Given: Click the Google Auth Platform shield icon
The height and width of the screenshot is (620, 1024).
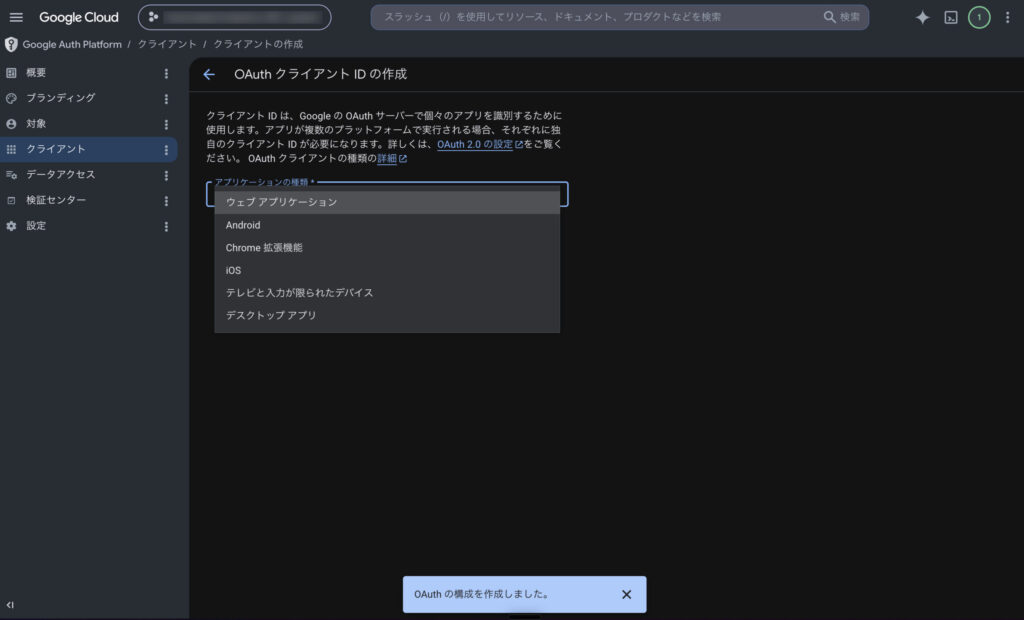Looking at the screenshot, I should click(x=11, y=44).
